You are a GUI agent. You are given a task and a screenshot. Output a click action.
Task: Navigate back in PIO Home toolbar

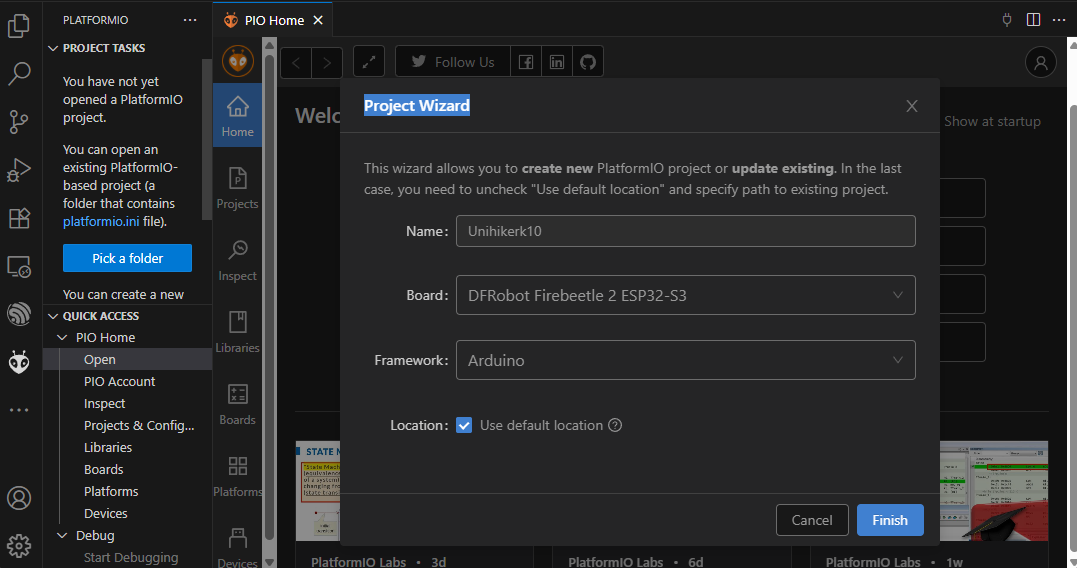pos(296,63)
